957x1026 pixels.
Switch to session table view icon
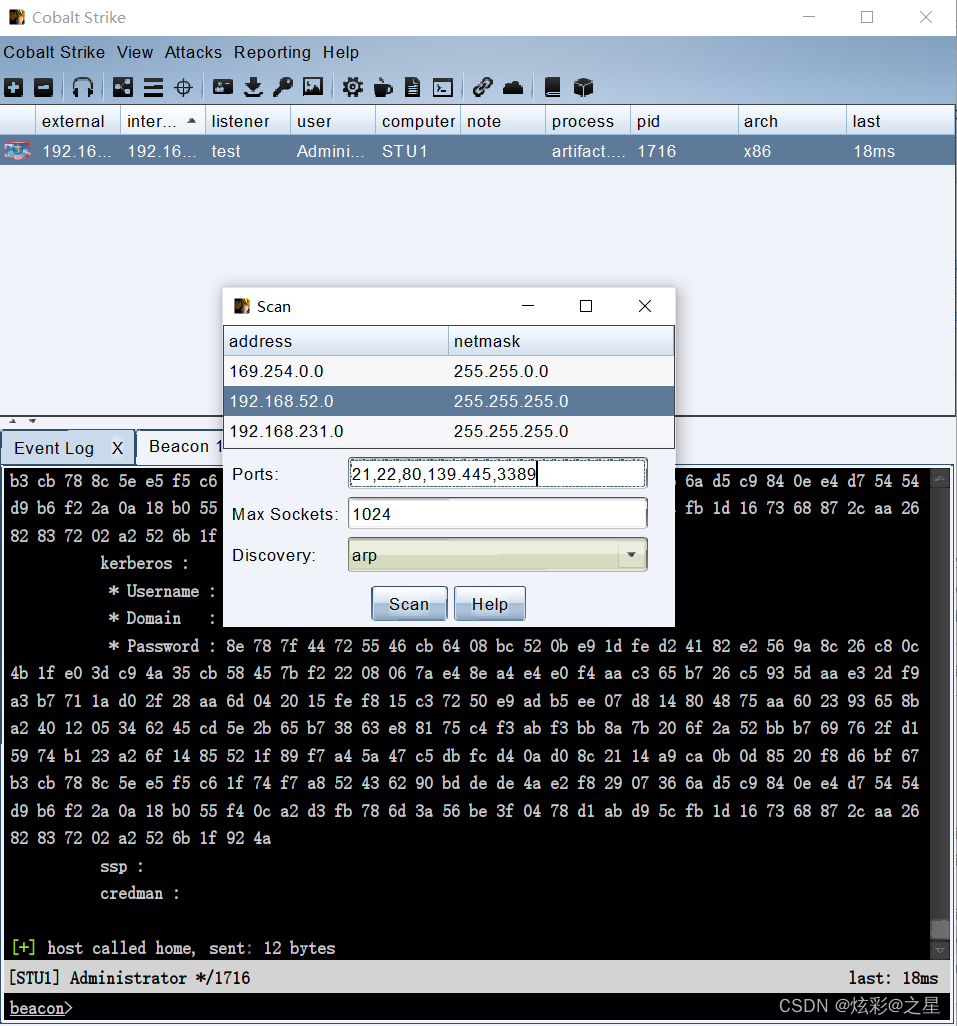click(153, 87)
